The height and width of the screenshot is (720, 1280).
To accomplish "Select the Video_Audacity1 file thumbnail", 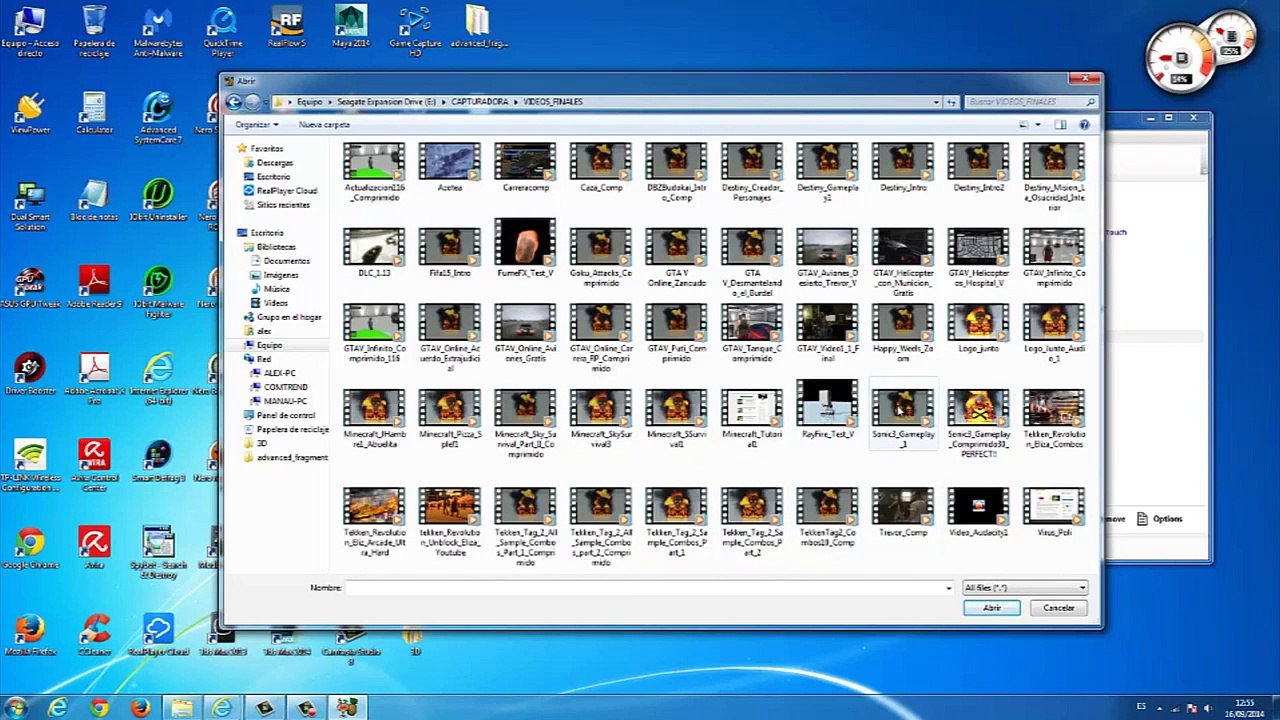I will 978,513.
